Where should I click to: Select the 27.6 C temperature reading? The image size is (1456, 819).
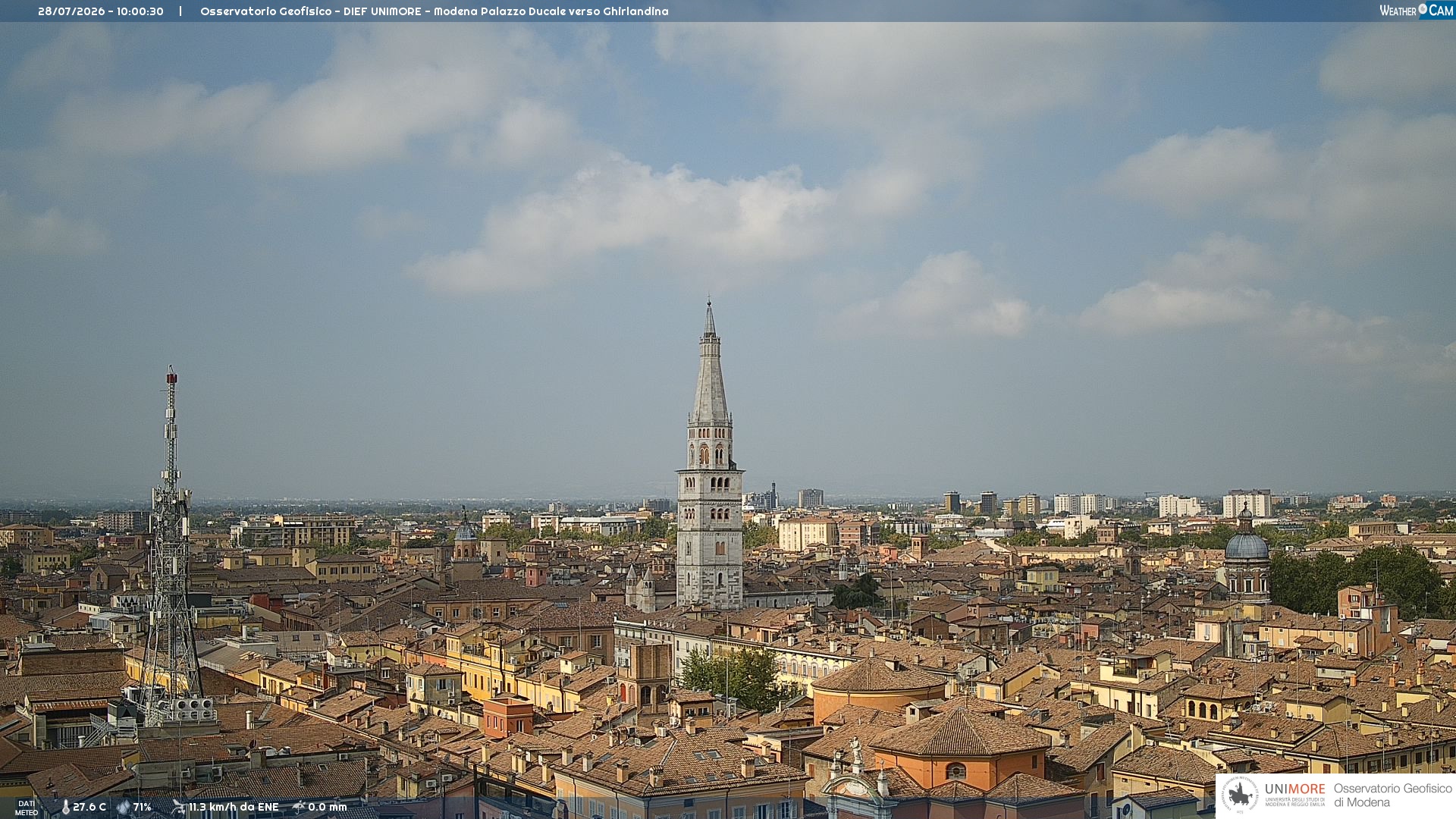(x=89, y=808)
